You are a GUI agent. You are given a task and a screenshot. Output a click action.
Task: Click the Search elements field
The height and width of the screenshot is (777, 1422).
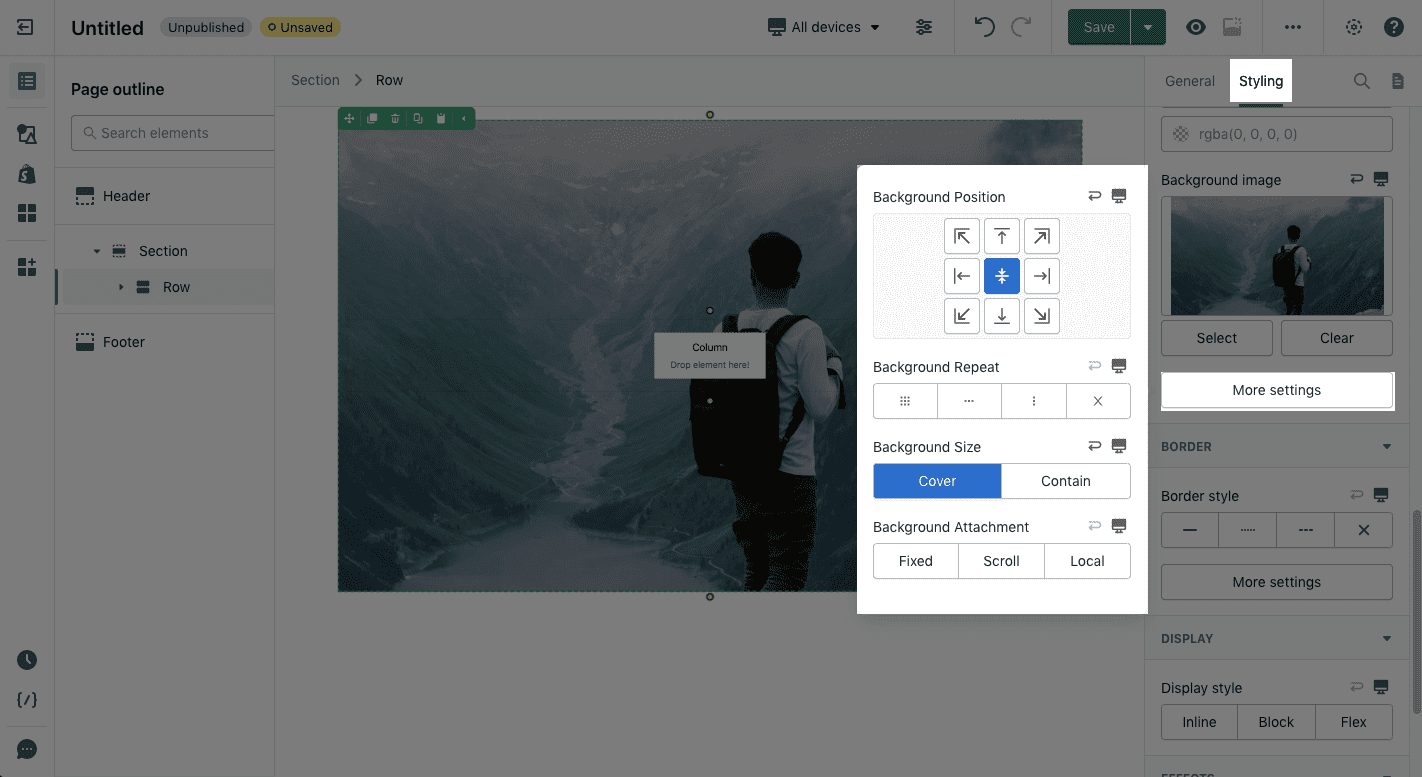click(x=173, y=133)
